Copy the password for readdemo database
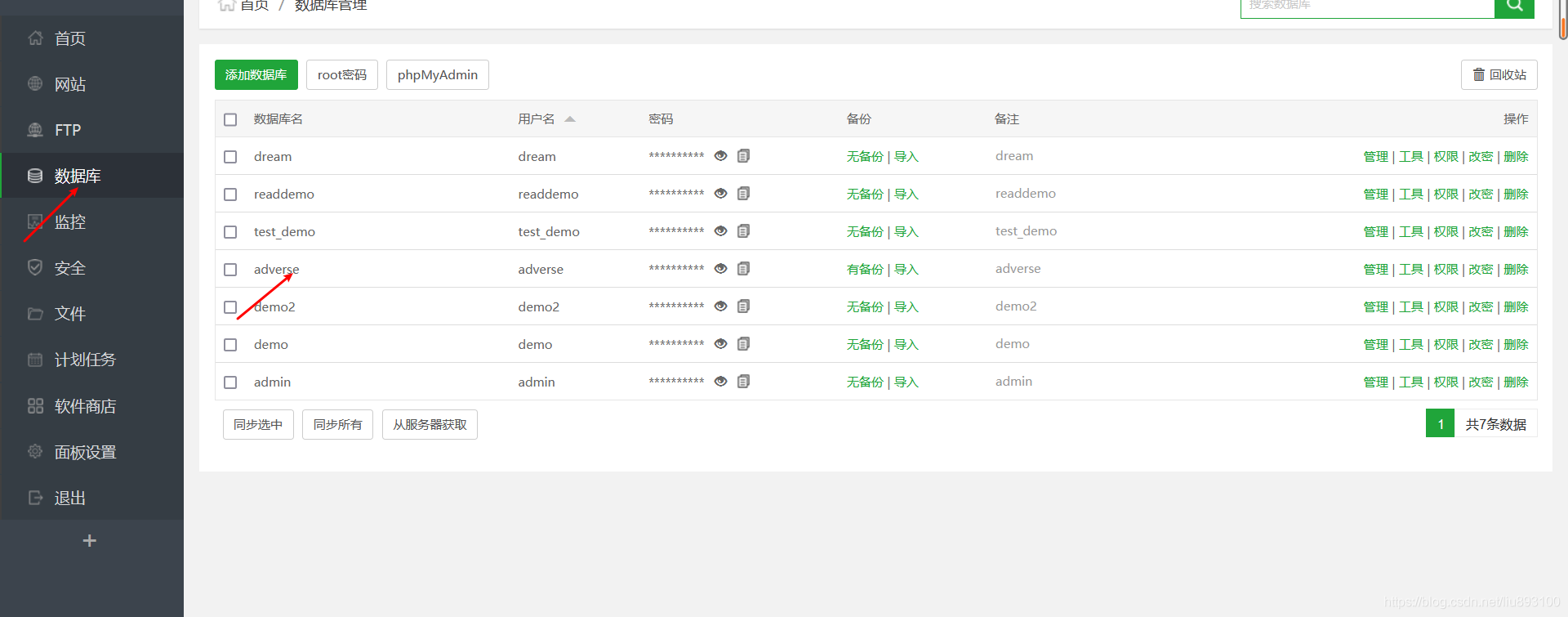 743,194
